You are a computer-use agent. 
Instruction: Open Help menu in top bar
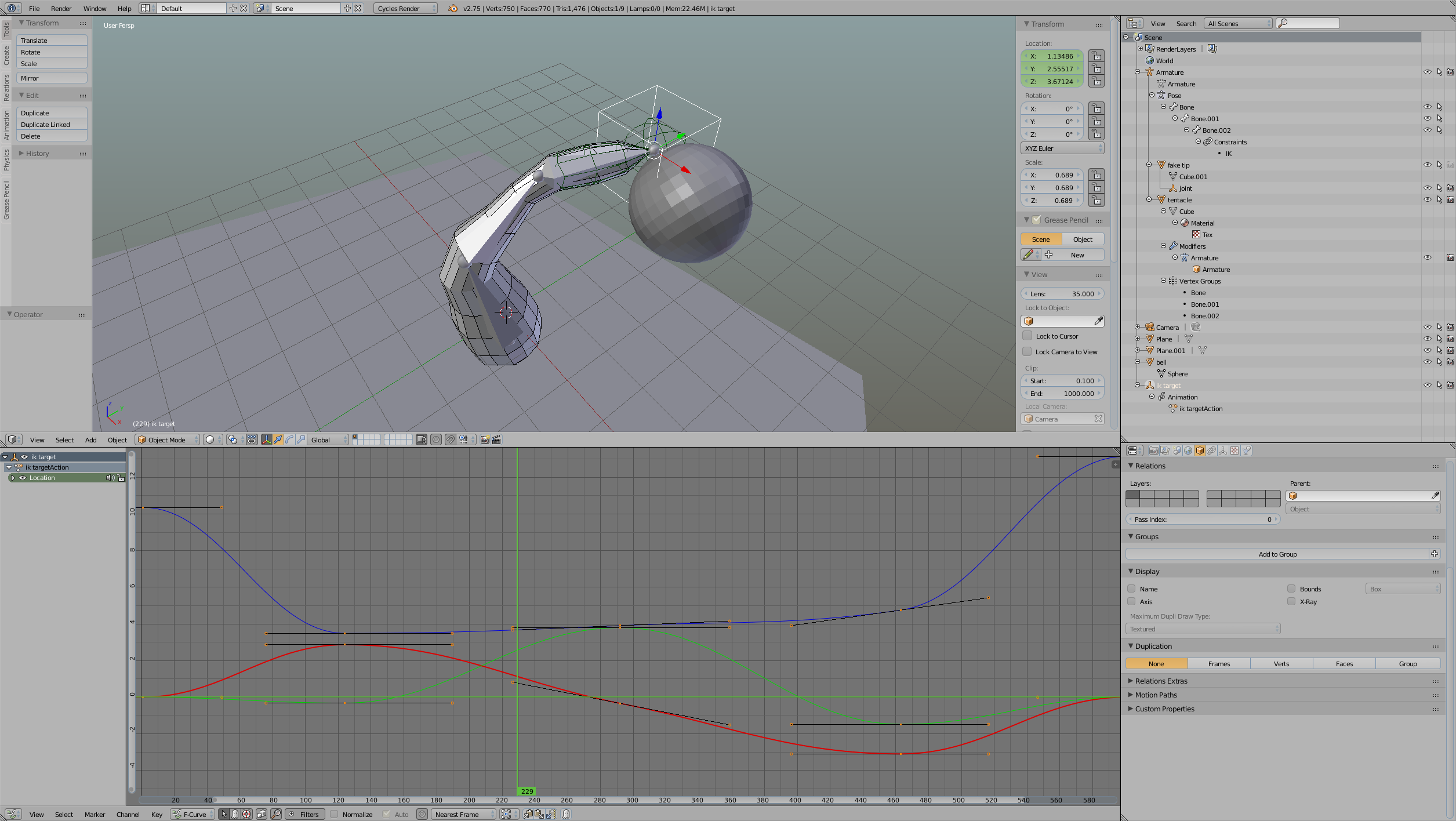(x=124, y=8)
